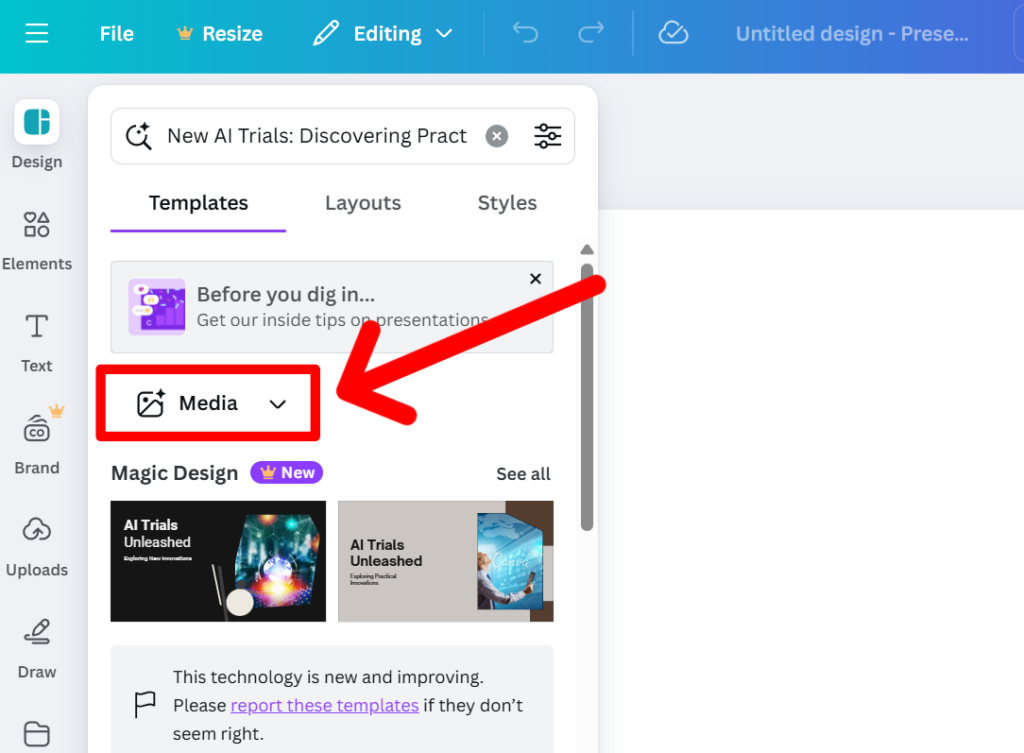Image resolution: width=1024 pixels, height=753 pixels.
Task: Click See all for Magic Design
Action: pos(523,473)
